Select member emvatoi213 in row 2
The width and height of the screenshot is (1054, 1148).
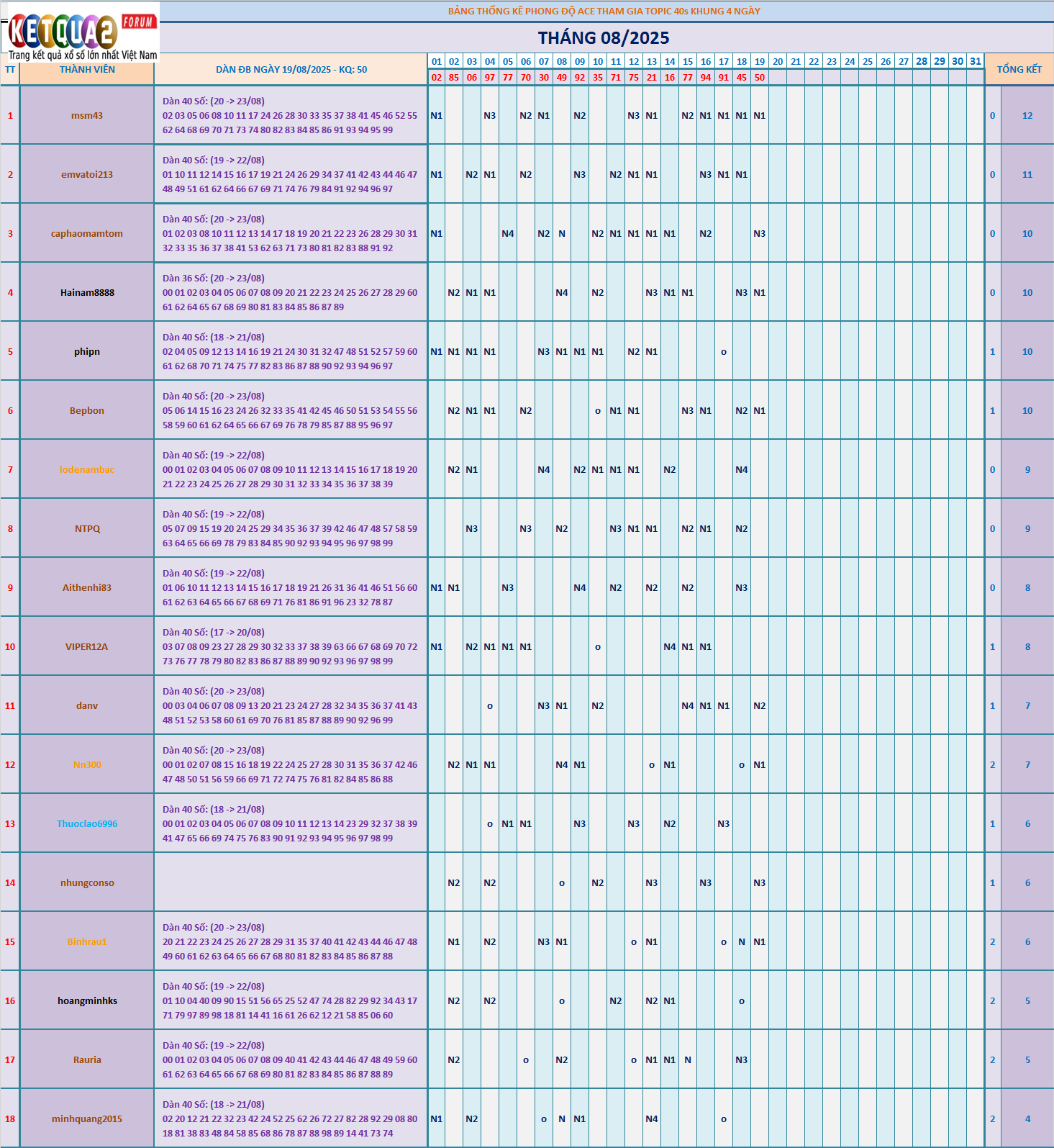coord(87,175)
